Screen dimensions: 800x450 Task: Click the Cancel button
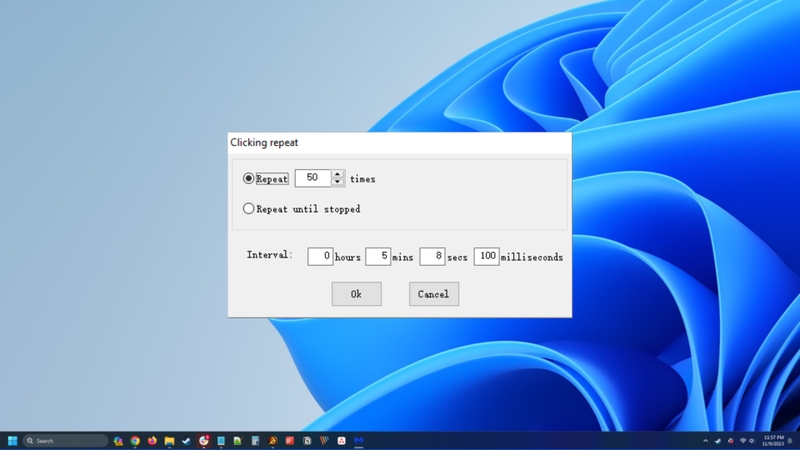pyautogui.click(x=434, y=294)
